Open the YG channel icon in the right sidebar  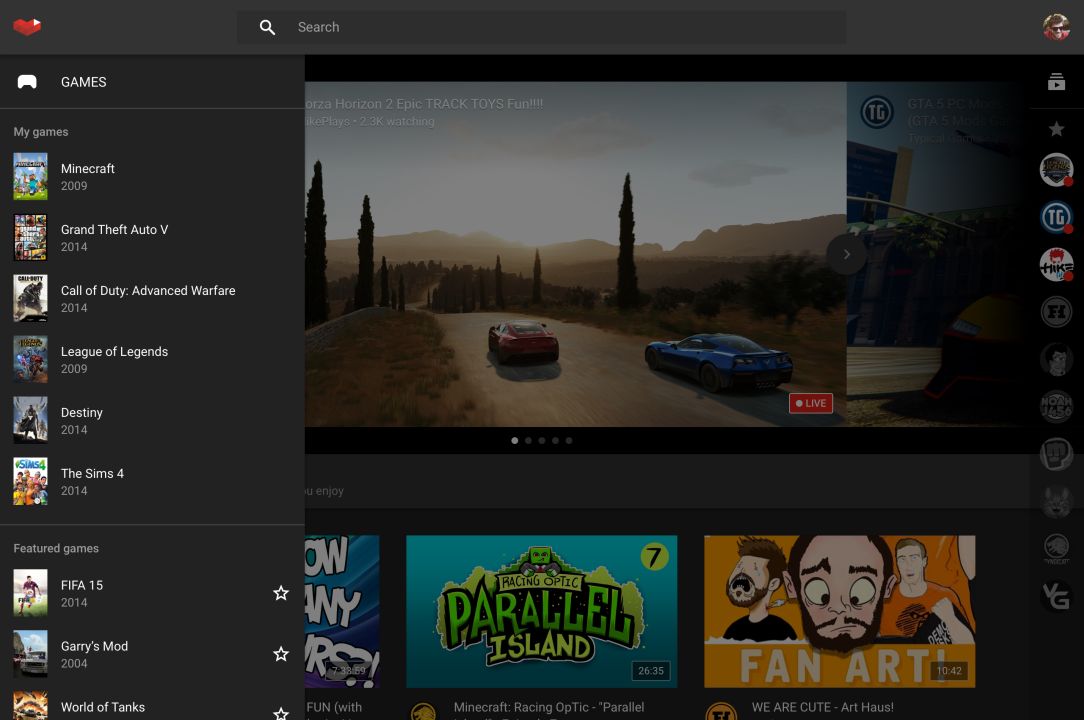click(x=1056, y=596)
